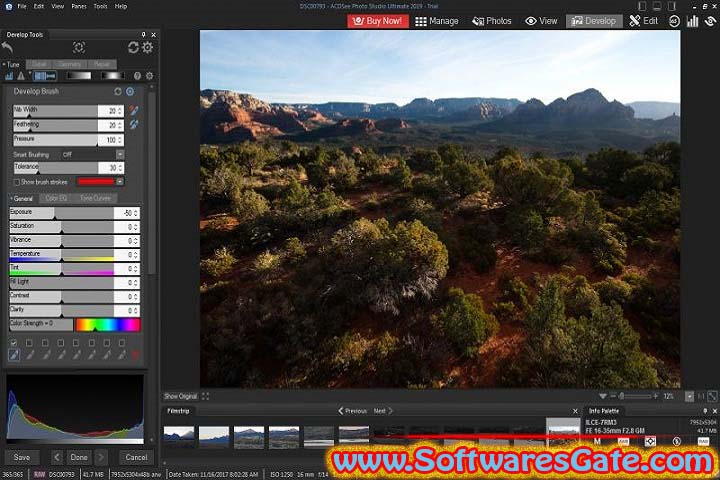
Task: Click the full screen icon next to Show Original
Action: point(205,396)
